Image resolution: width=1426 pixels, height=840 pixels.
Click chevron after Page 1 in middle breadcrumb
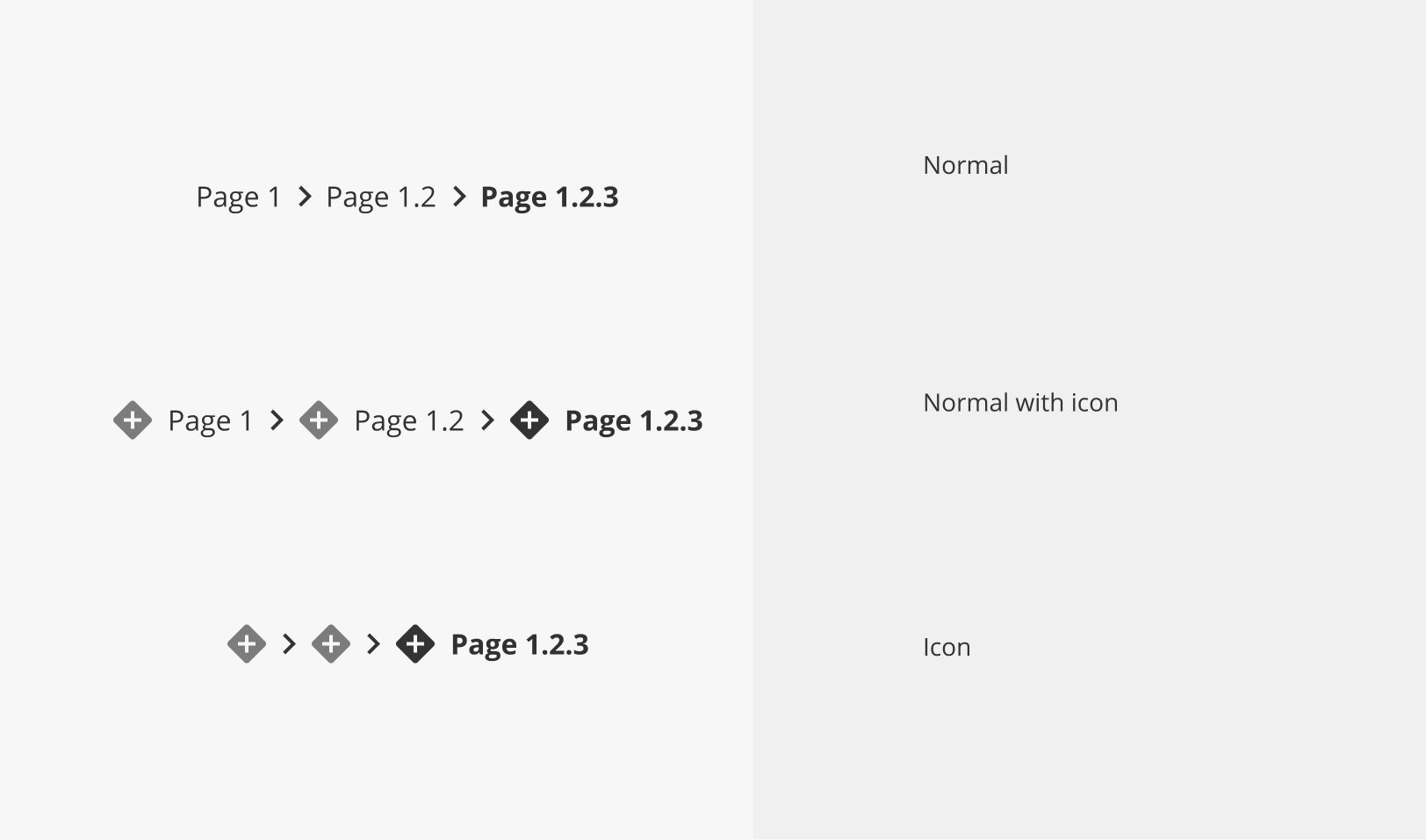coord(277,420)
